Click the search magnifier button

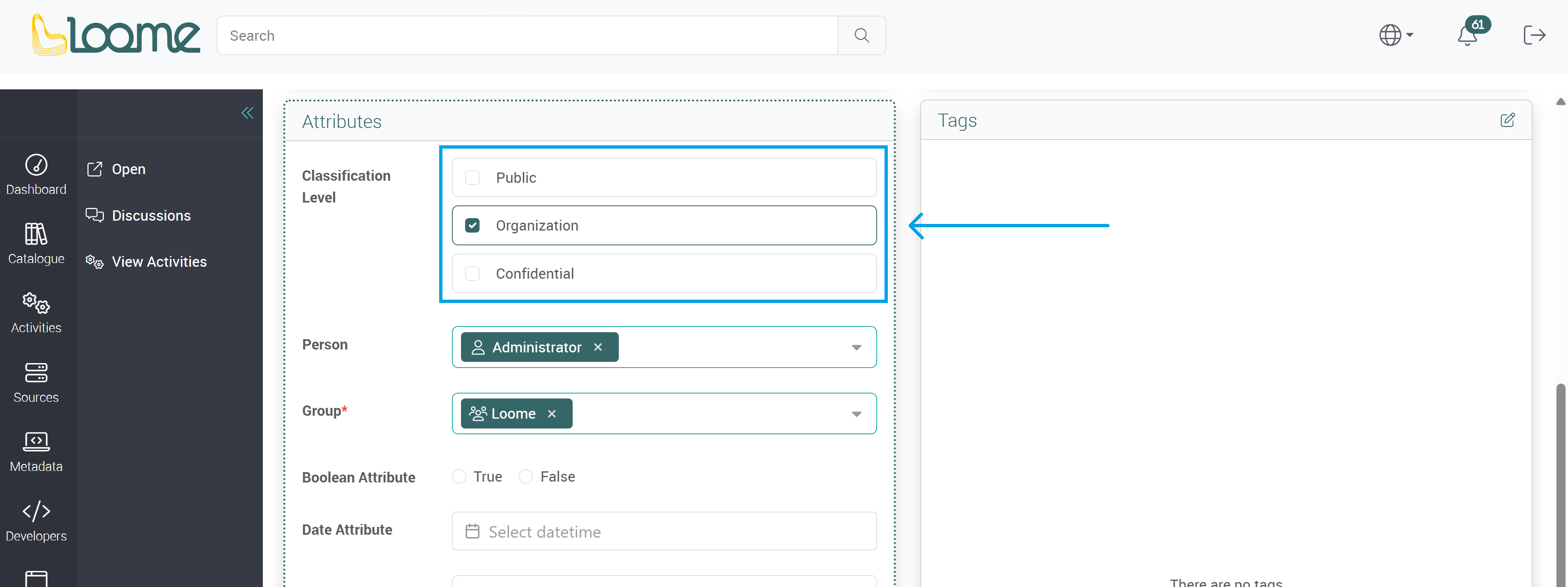[x=861, y=35]
